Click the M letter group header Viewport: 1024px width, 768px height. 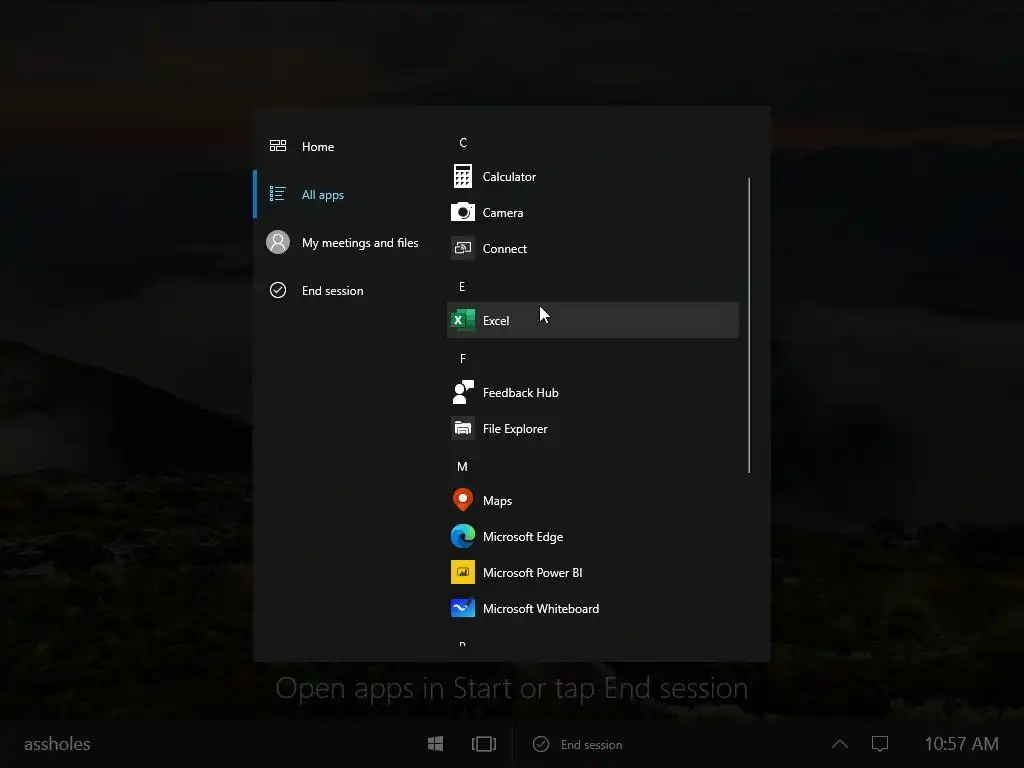pyautogui.click(x=462, y=466)
